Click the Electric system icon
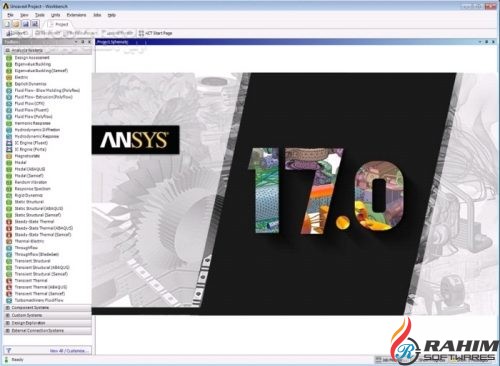Image resolution: width=500 pixels, height=366 pixels. pyautogui.click(x=9, y=77)
